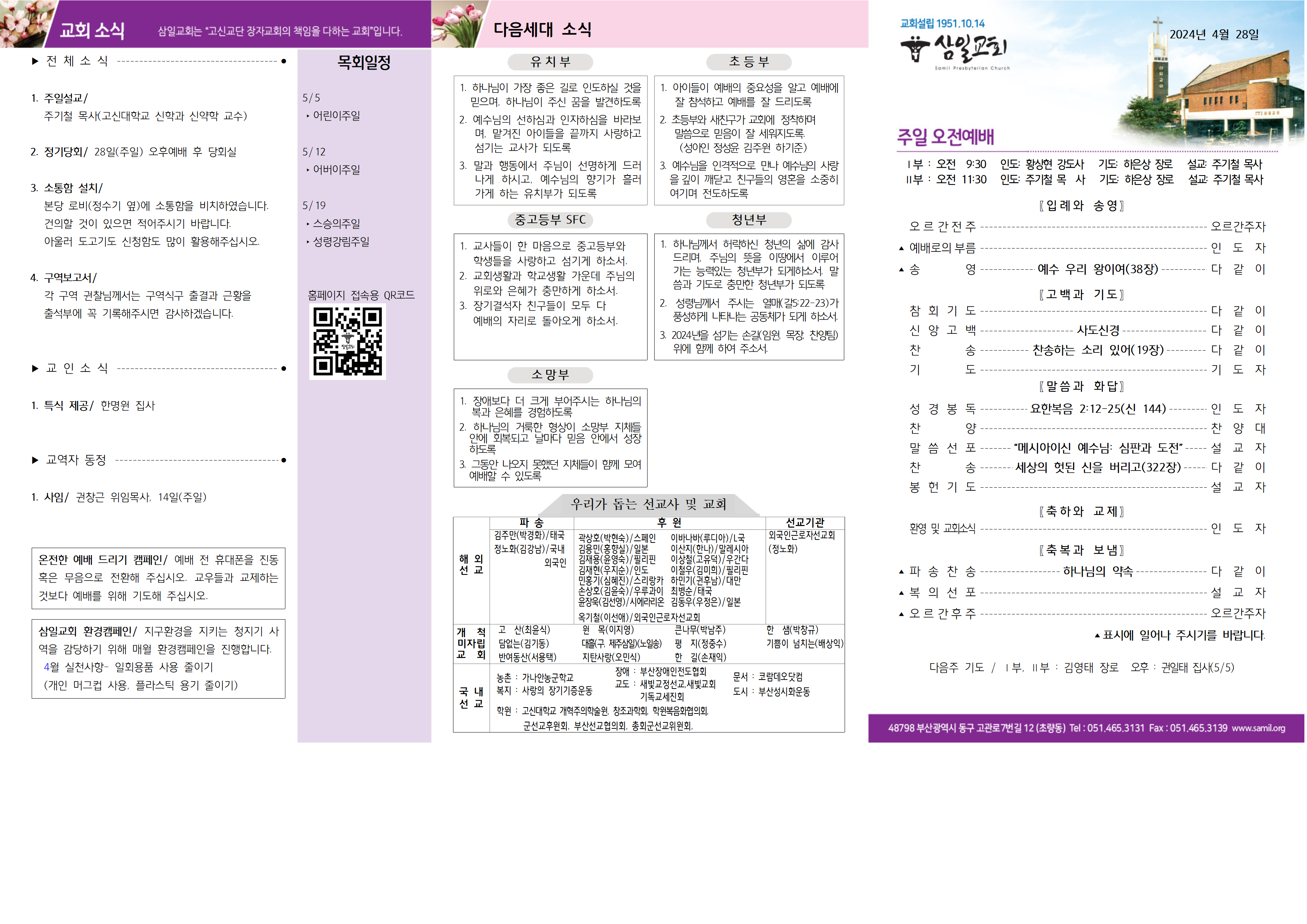Click the tulip image beside 다음세대 소식
The image size is (1307, 924).
pos(455,24)
